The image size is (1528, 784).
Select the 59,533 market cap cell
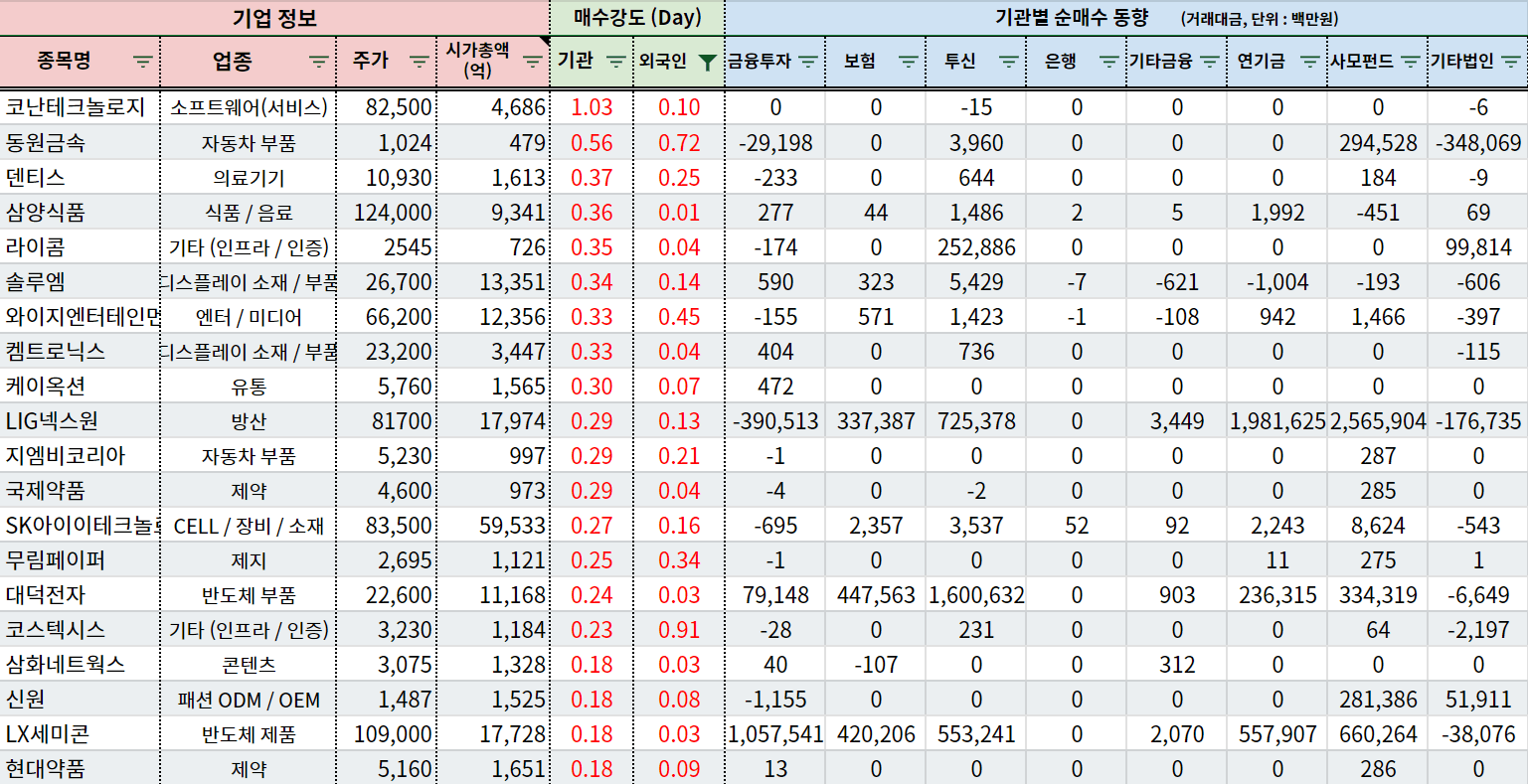(x=493, y=525)
